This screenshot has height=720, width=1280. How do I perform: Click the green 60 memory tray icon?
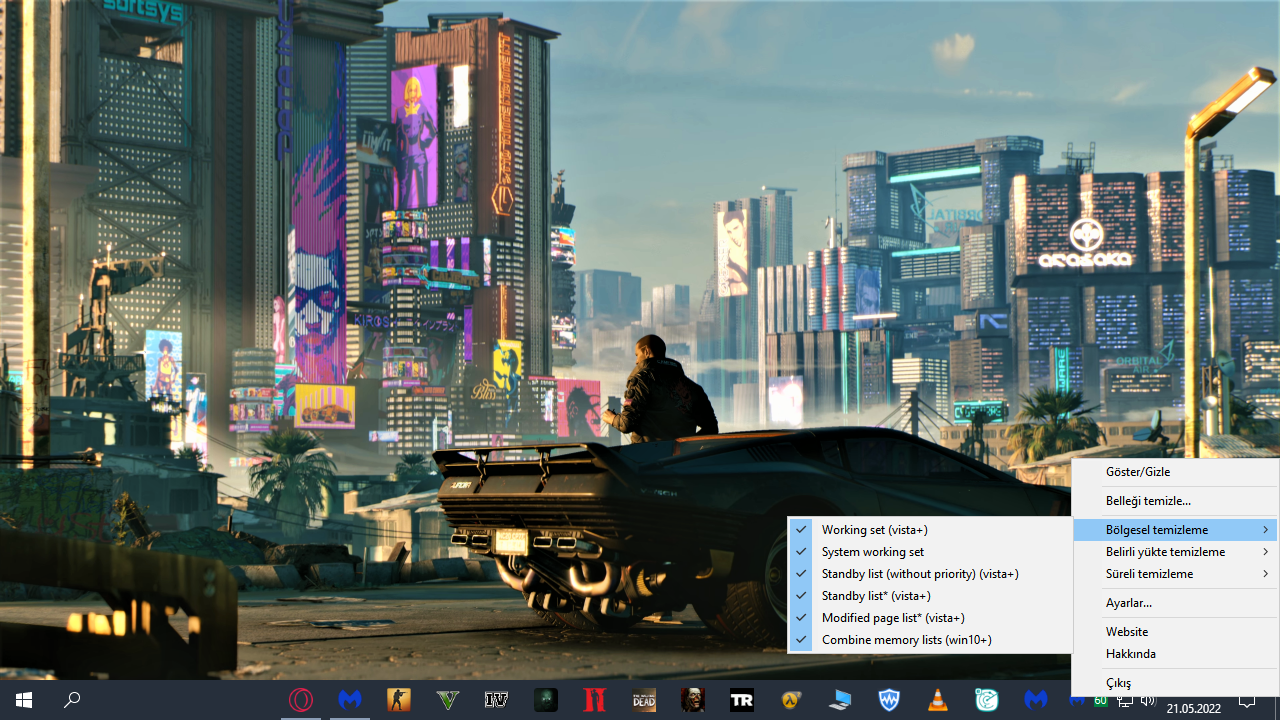tap(1100, 700)
